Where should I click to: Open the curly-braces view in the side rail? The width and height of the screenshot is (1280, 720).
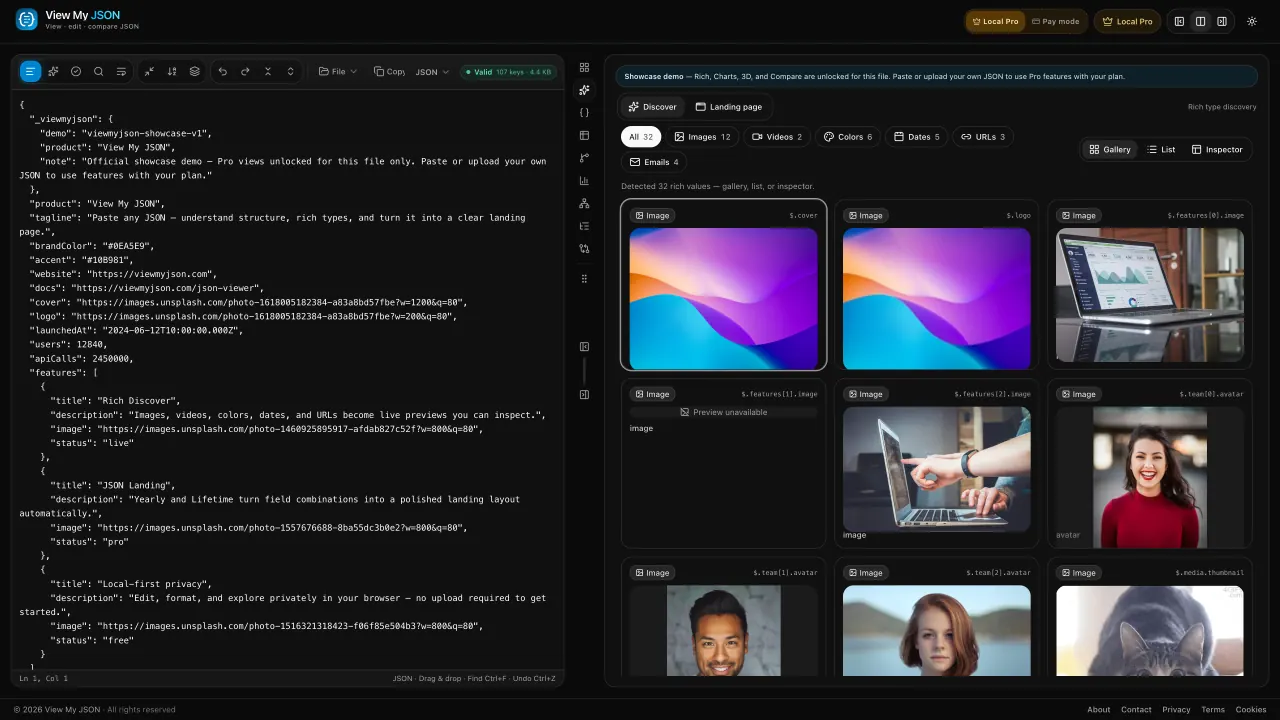(x=584, y=112)
